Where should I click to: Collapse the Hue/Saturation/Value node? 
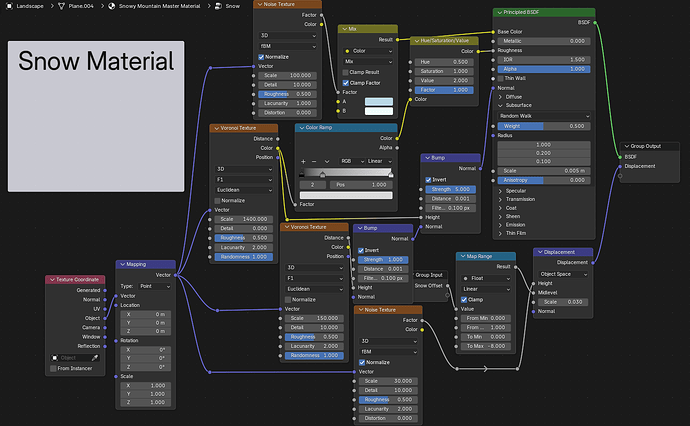pos(416,41)
